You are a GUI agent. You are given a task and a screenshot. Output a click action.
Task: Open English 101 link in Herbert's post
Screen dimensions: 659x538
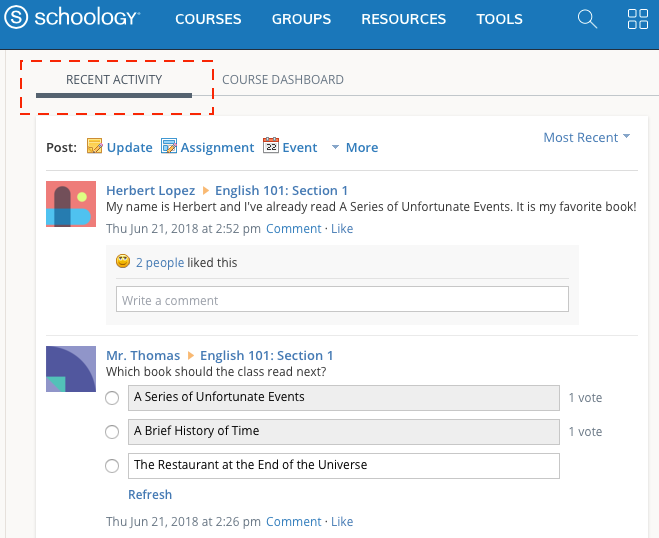[x=282, y=190]
